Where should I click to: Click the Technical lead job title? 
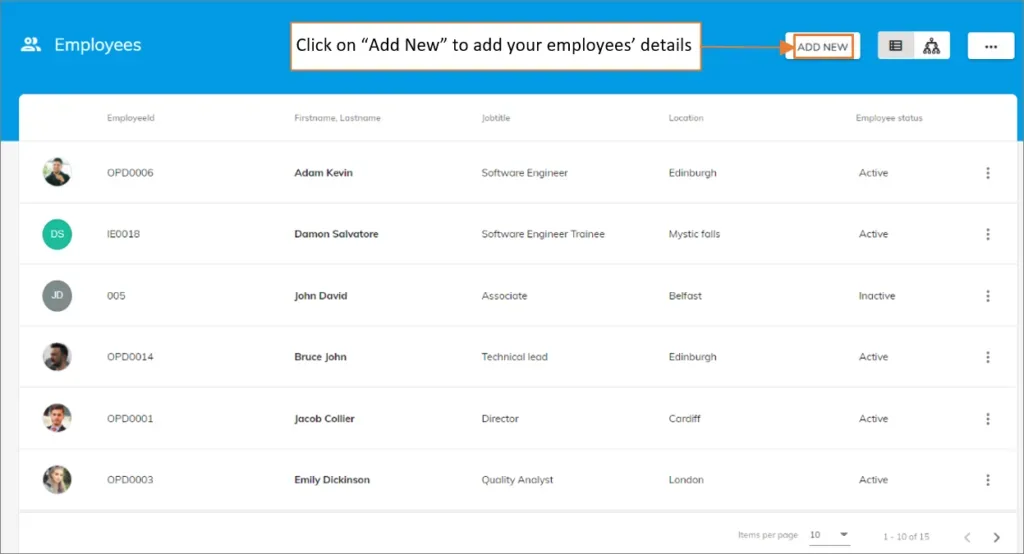click(514, 357)
